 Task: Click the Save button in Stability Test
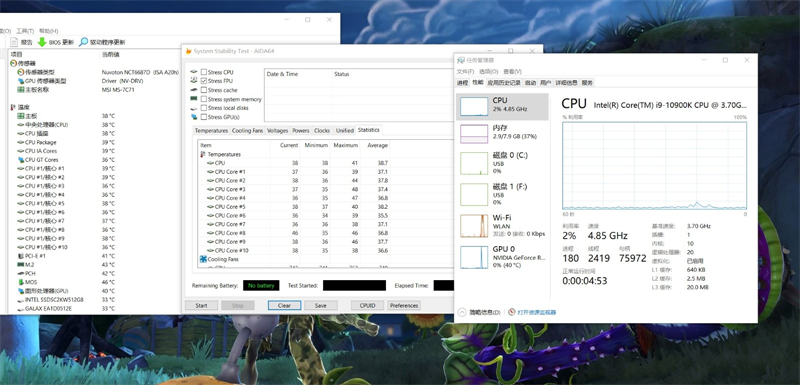[x=321, y=305]
